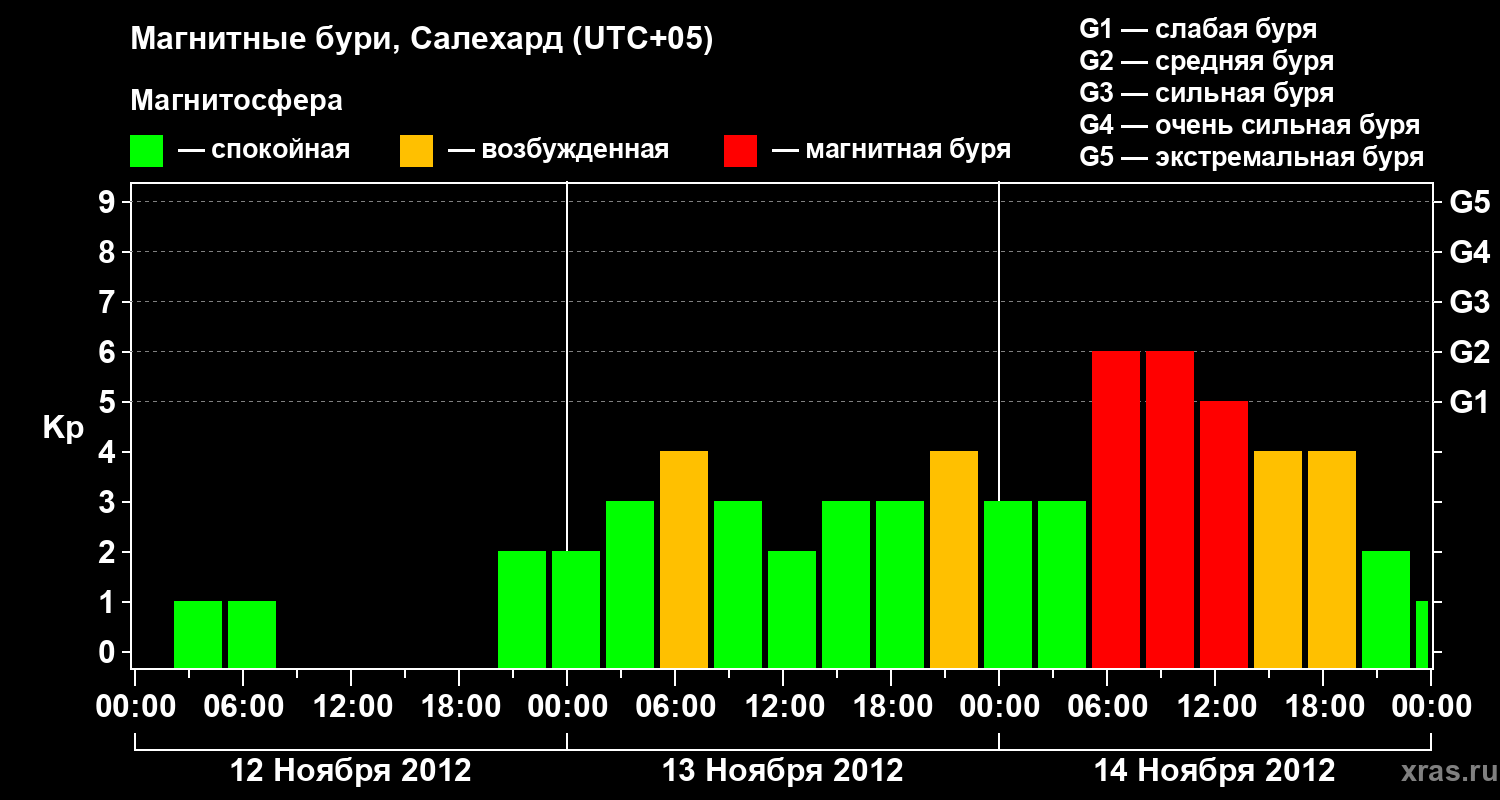Click the 12 Ноября 2012 date label
The width and height of the screenshot is (1500, 800).
(351, 771)
